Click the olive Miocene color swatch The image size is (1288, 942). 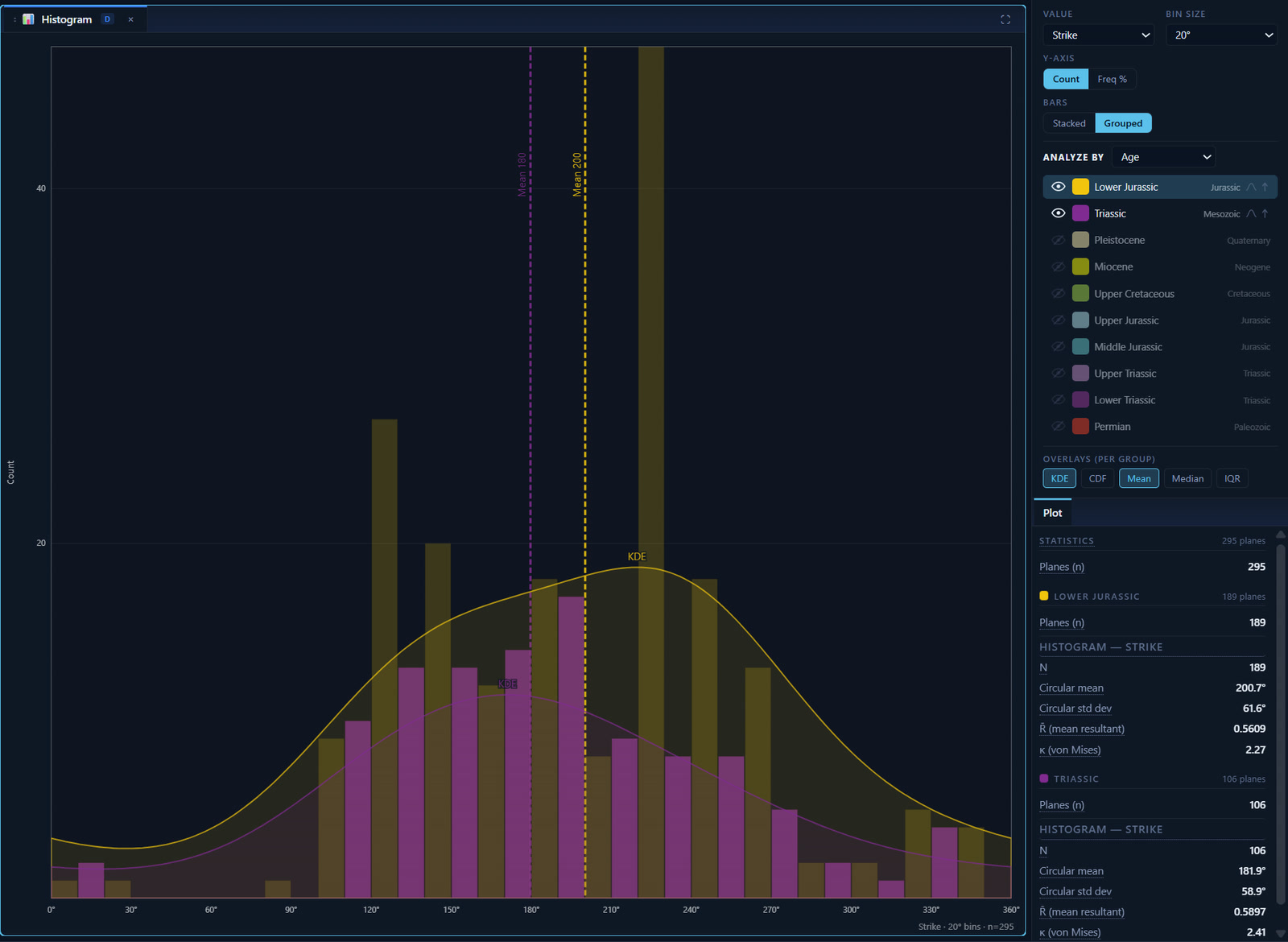point(1080,266)
